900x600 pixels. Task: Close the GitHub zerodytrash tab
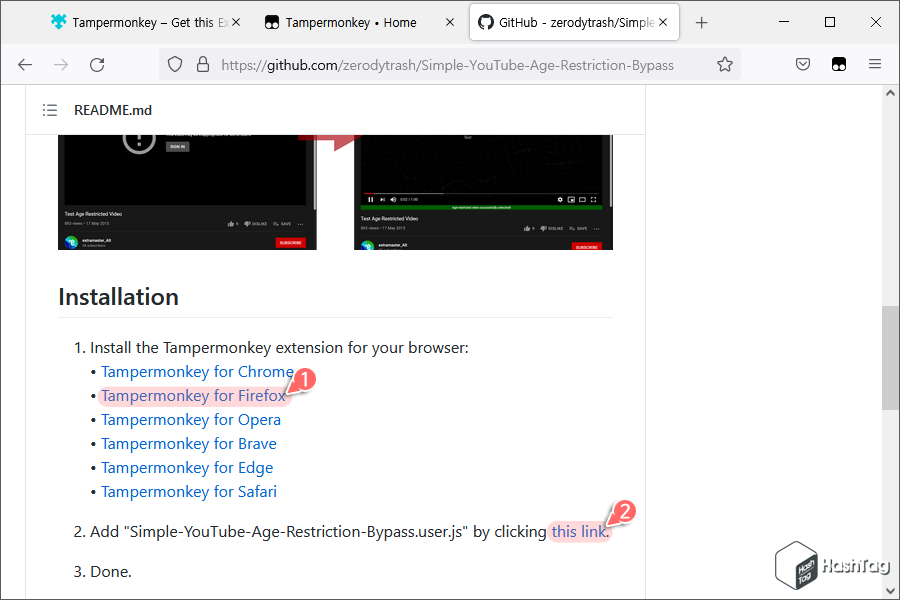(x=663, y=22)
